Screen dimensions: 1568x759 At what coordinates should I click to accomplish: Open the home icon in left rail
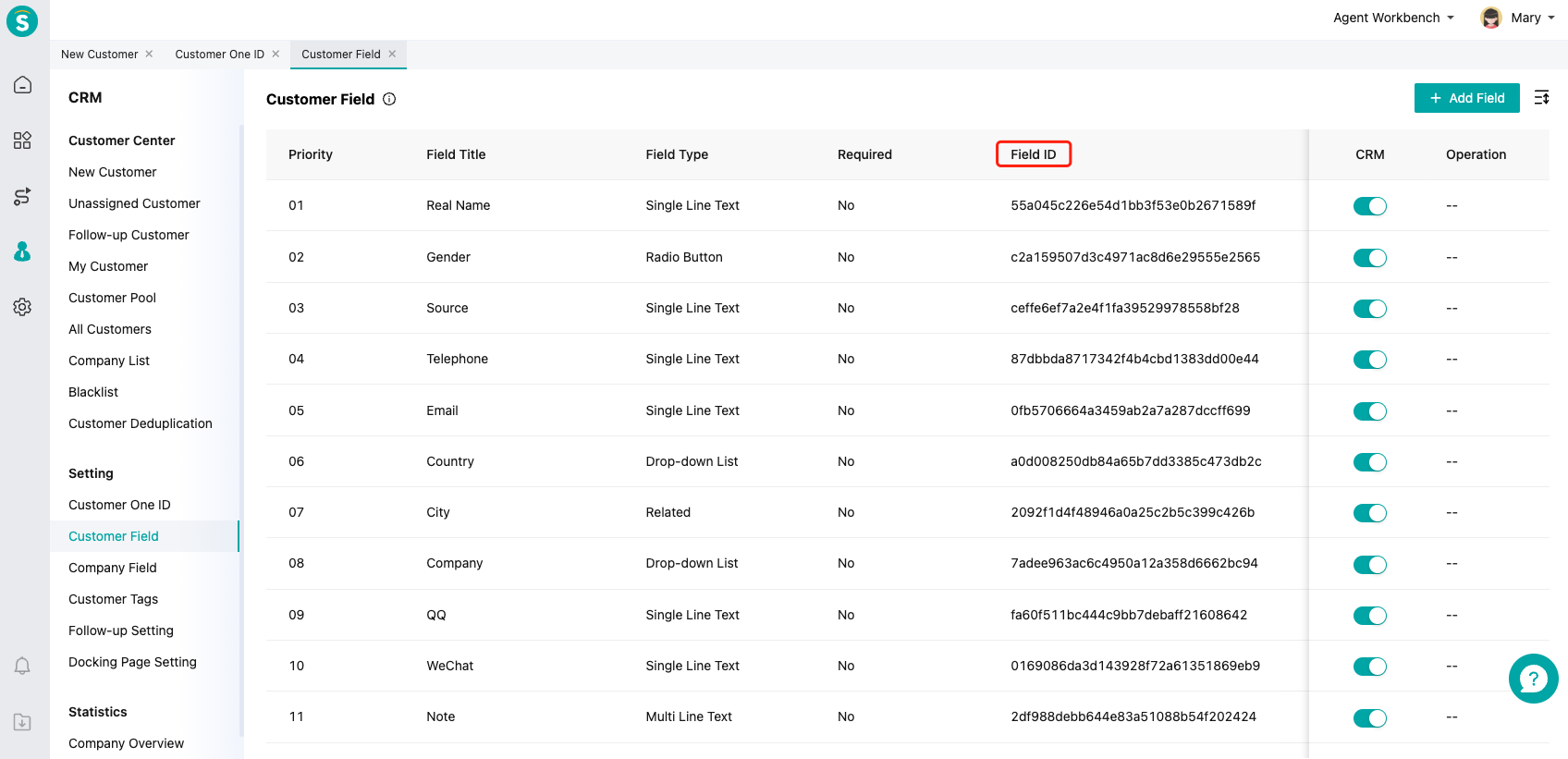(22, 85)
